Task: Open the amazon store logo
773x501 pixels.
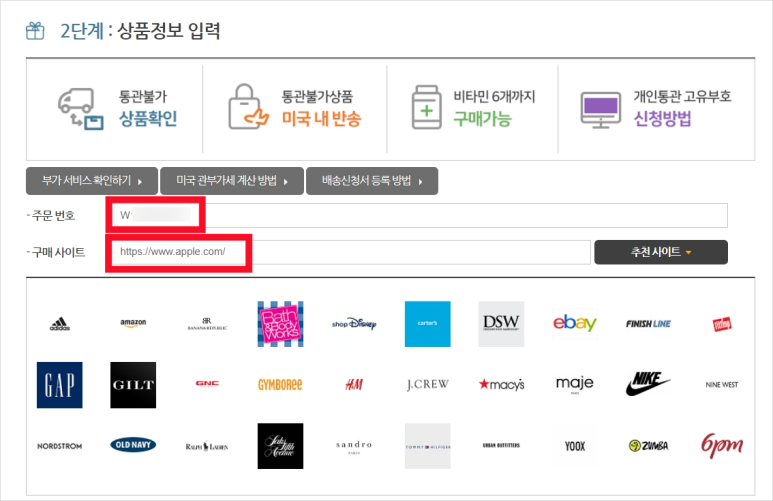Action: [133, 323]
